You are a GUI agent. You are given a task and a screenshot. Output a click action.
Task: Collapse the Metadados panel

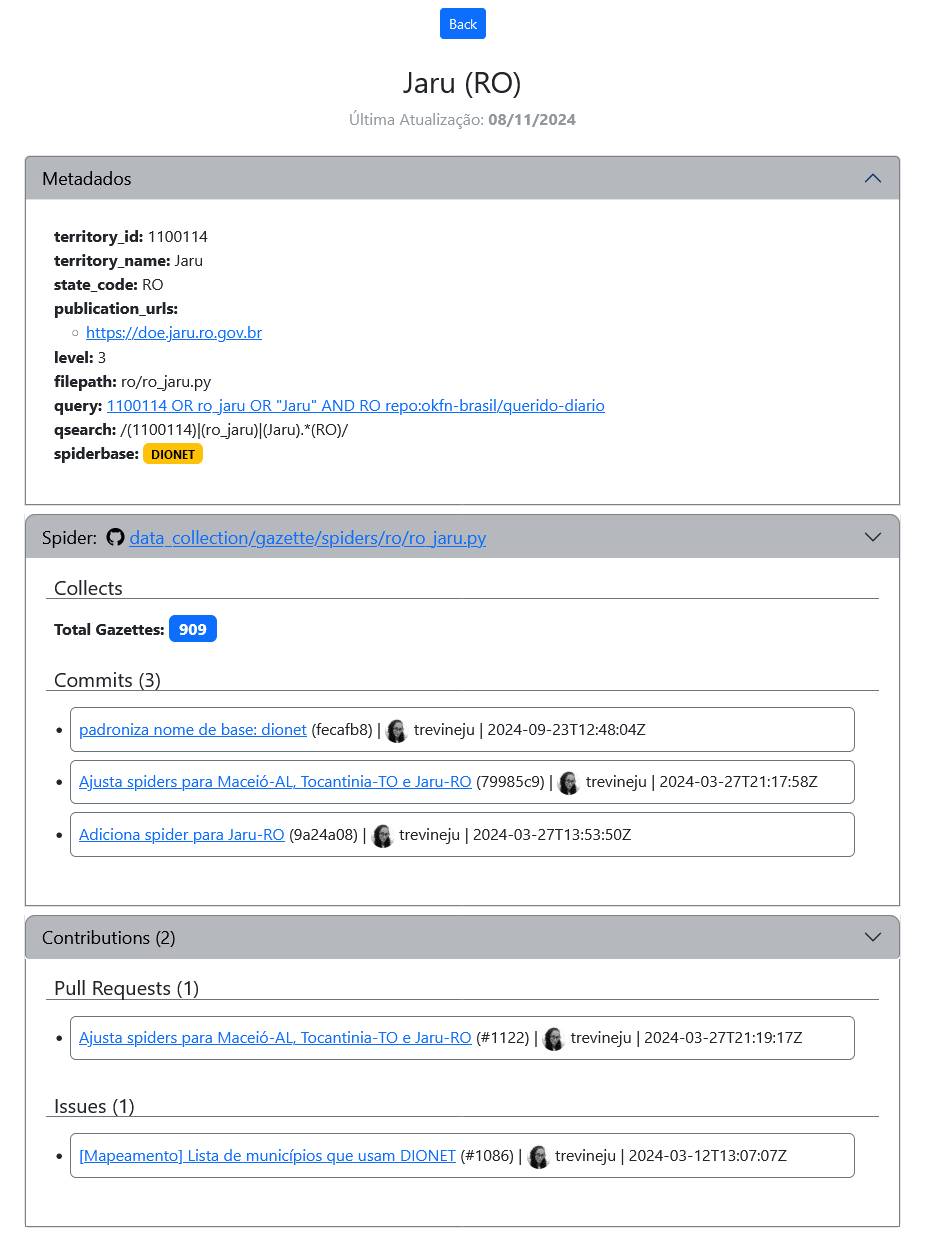tap(872, 177)
